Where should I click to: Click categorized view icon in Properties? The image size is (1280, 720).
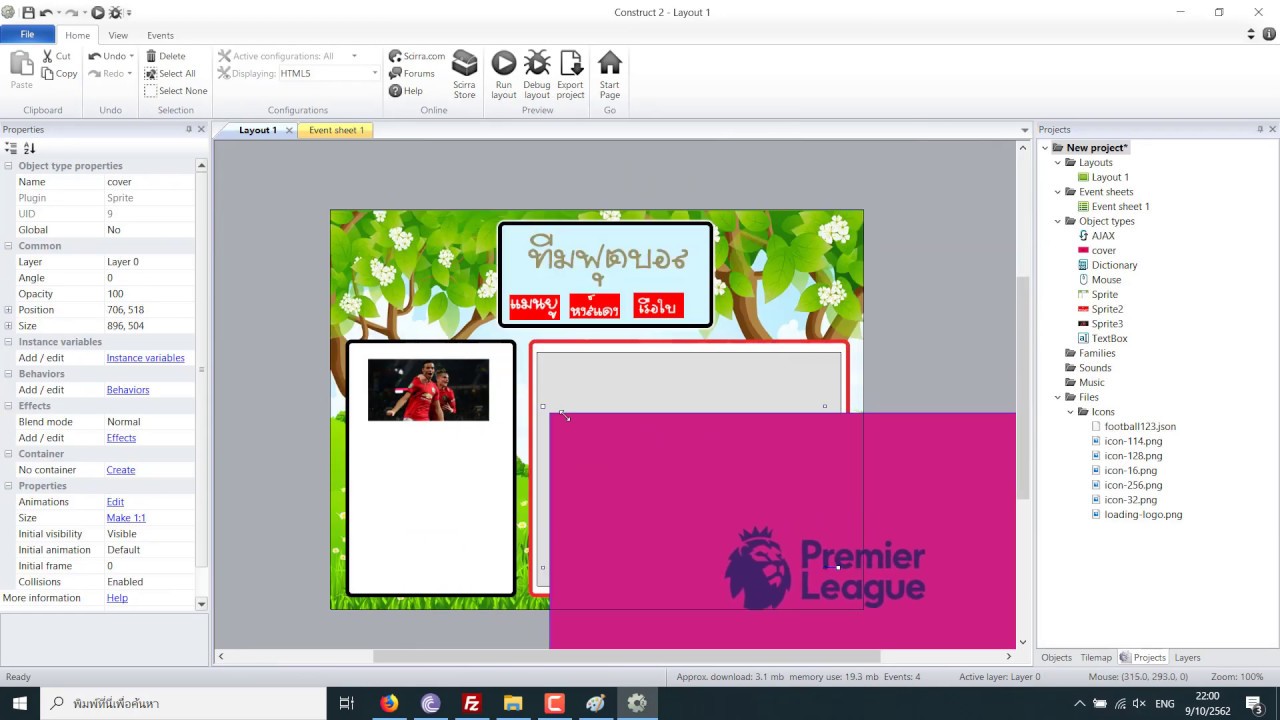point(11,148)
